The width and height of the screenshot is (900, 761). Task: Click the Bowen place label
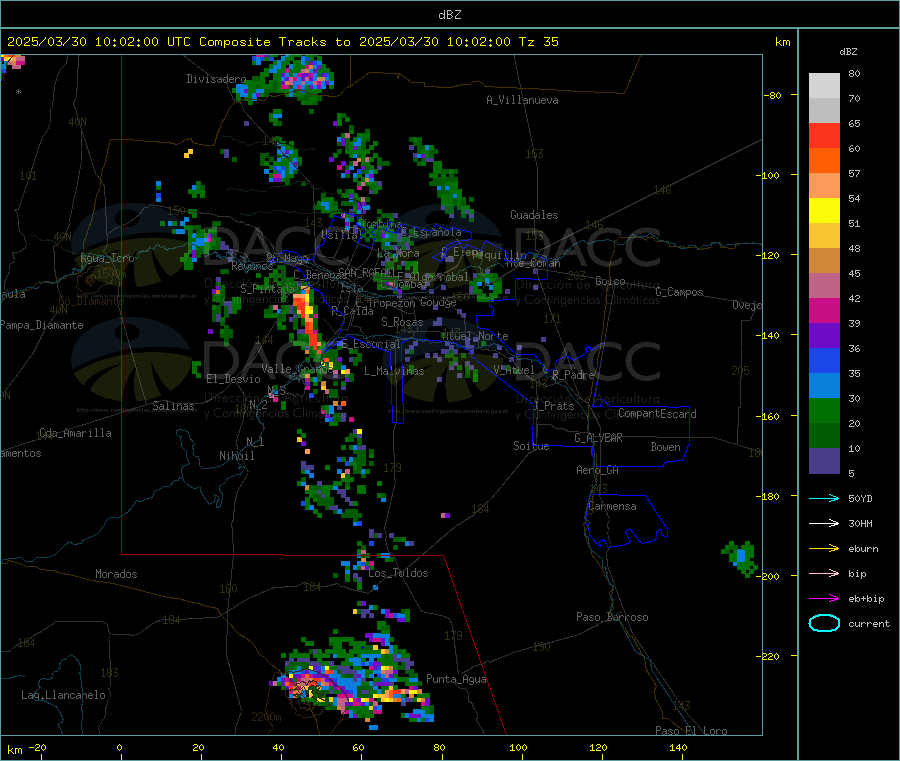click(x=665, y=447)
